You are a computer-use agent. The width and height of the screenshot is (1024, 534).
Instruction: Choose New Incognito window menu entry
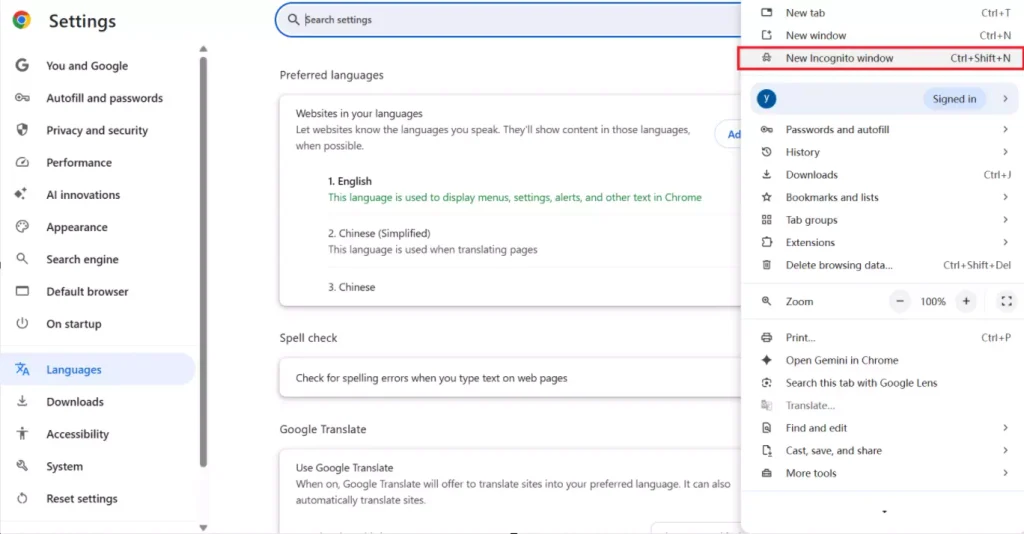[x=881, y=58]
